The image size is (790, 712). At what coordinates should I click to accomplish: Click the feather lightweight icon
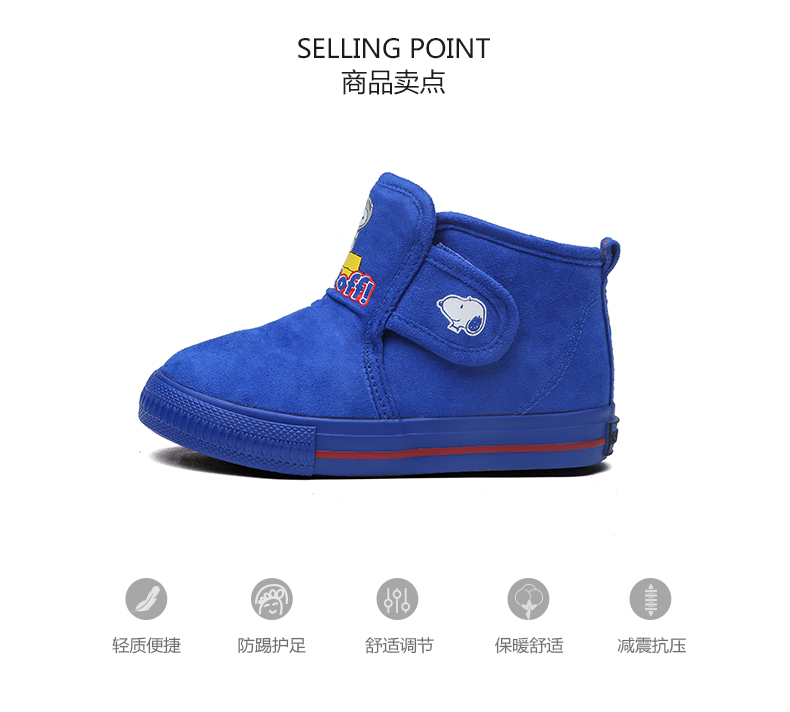tap(146, 599)
